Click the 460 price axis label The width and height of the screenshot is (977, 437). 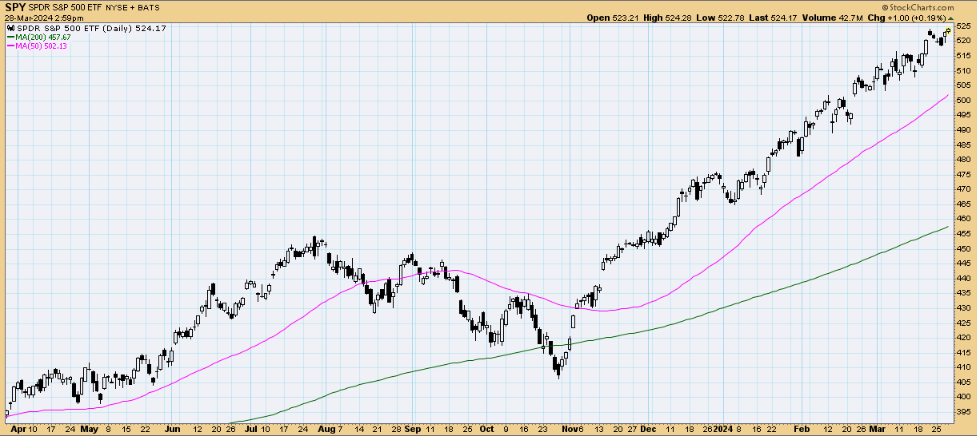962,219
